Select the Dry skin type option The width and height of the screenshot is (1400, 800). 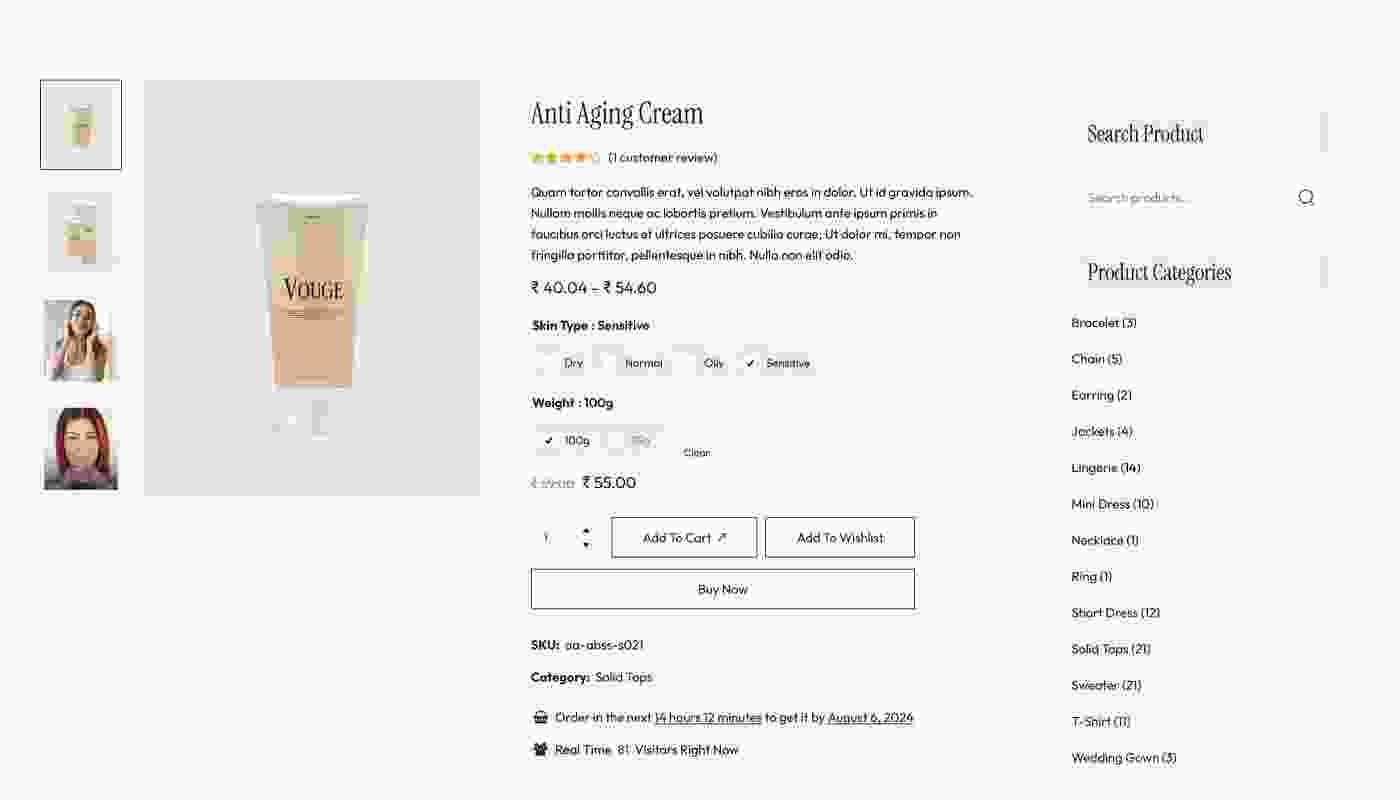[x=573, y=363]
